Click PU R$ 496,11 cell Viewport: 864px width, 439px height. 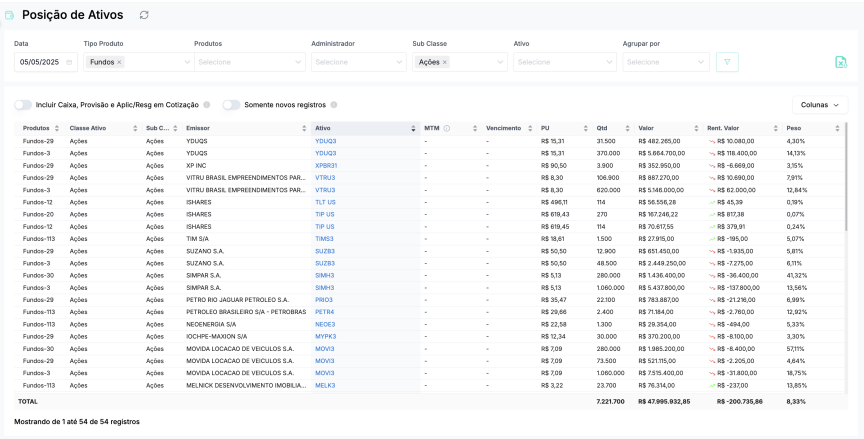[554, 202]
